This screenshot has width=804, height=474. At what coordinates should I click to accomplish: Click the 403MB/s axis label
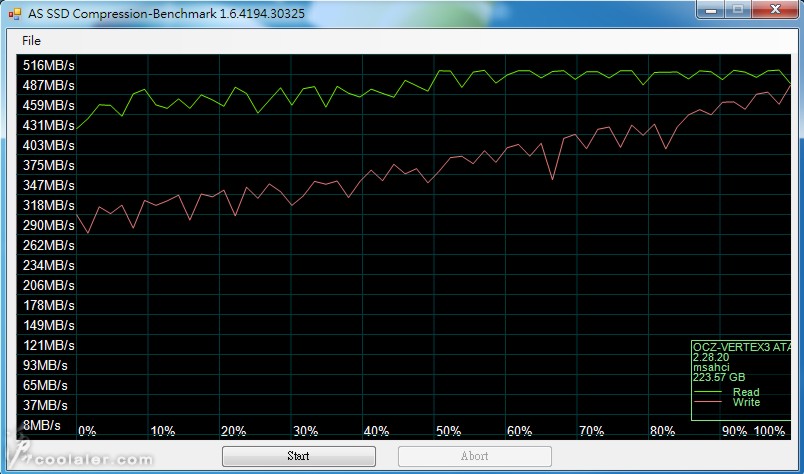pyautogui.click(x=48, y=145)
